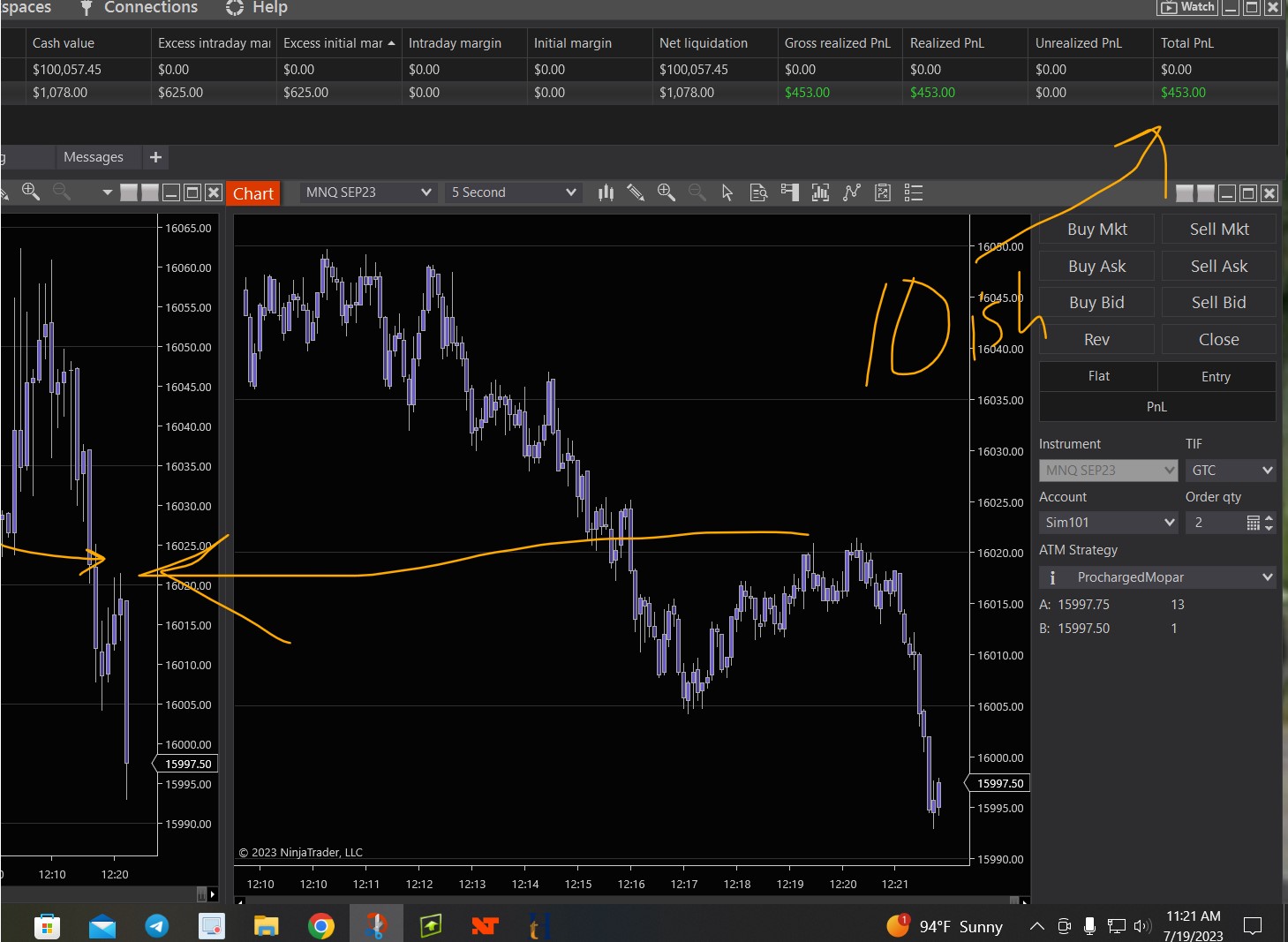Image resolution: width=1288 pixels, height=942 pixels.
Task: Open Telegram from the taskbar
Action: 157,925
